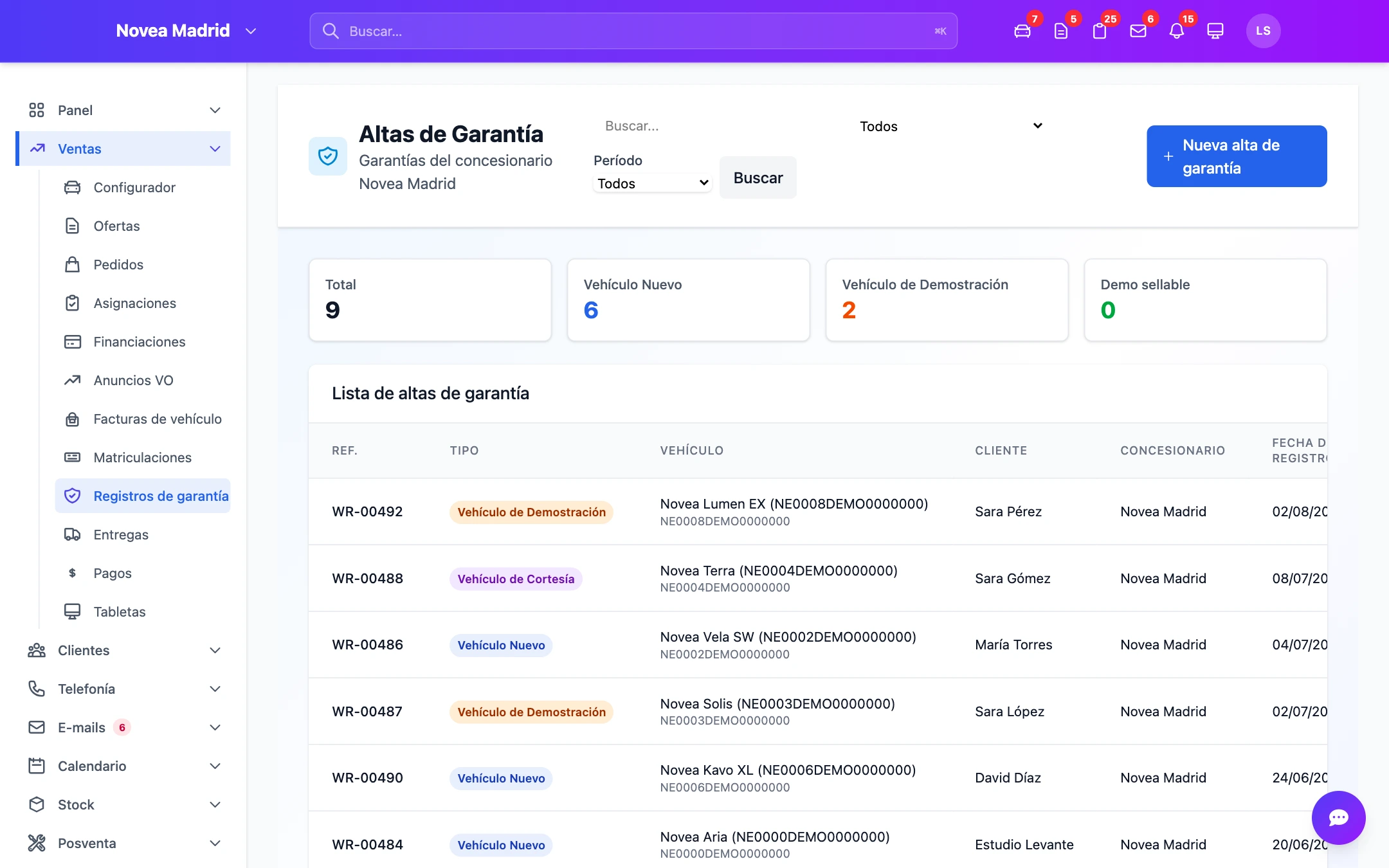Click the Entregas truck icon
This screenshot has height=868, width=1389.
(72, 534)
